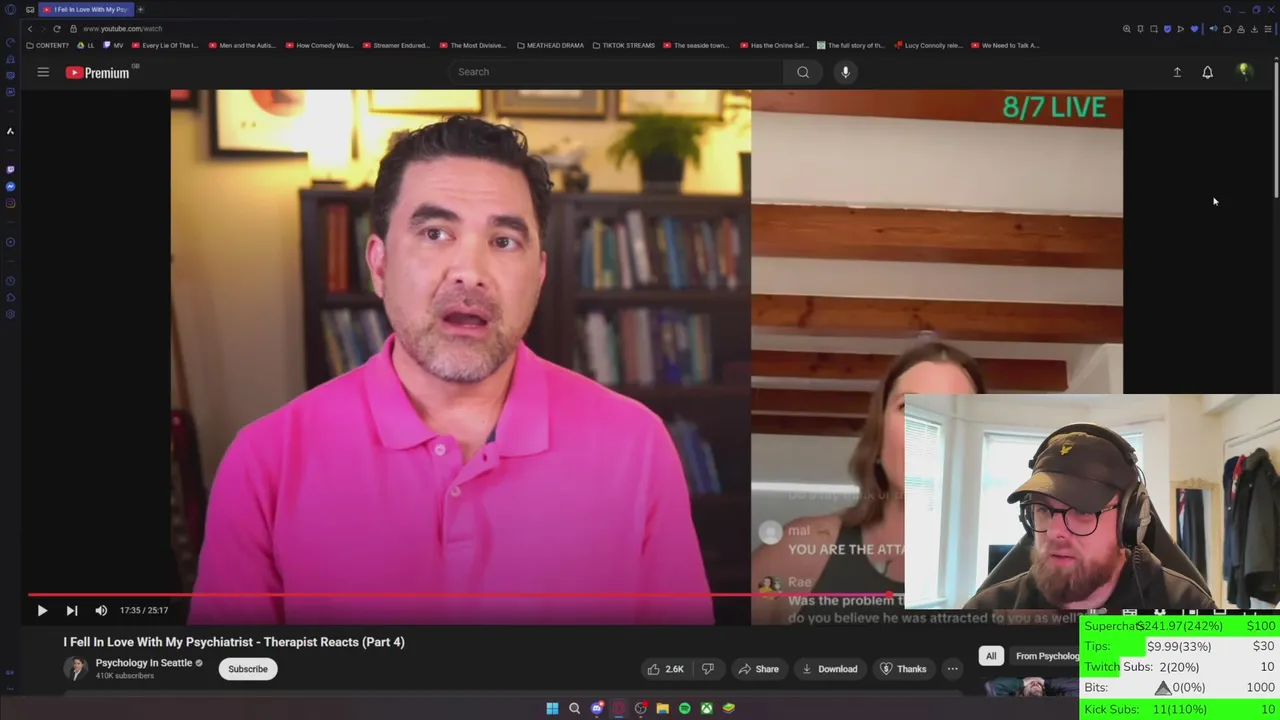Open YouTube notifications bell

coord(1207,72)
